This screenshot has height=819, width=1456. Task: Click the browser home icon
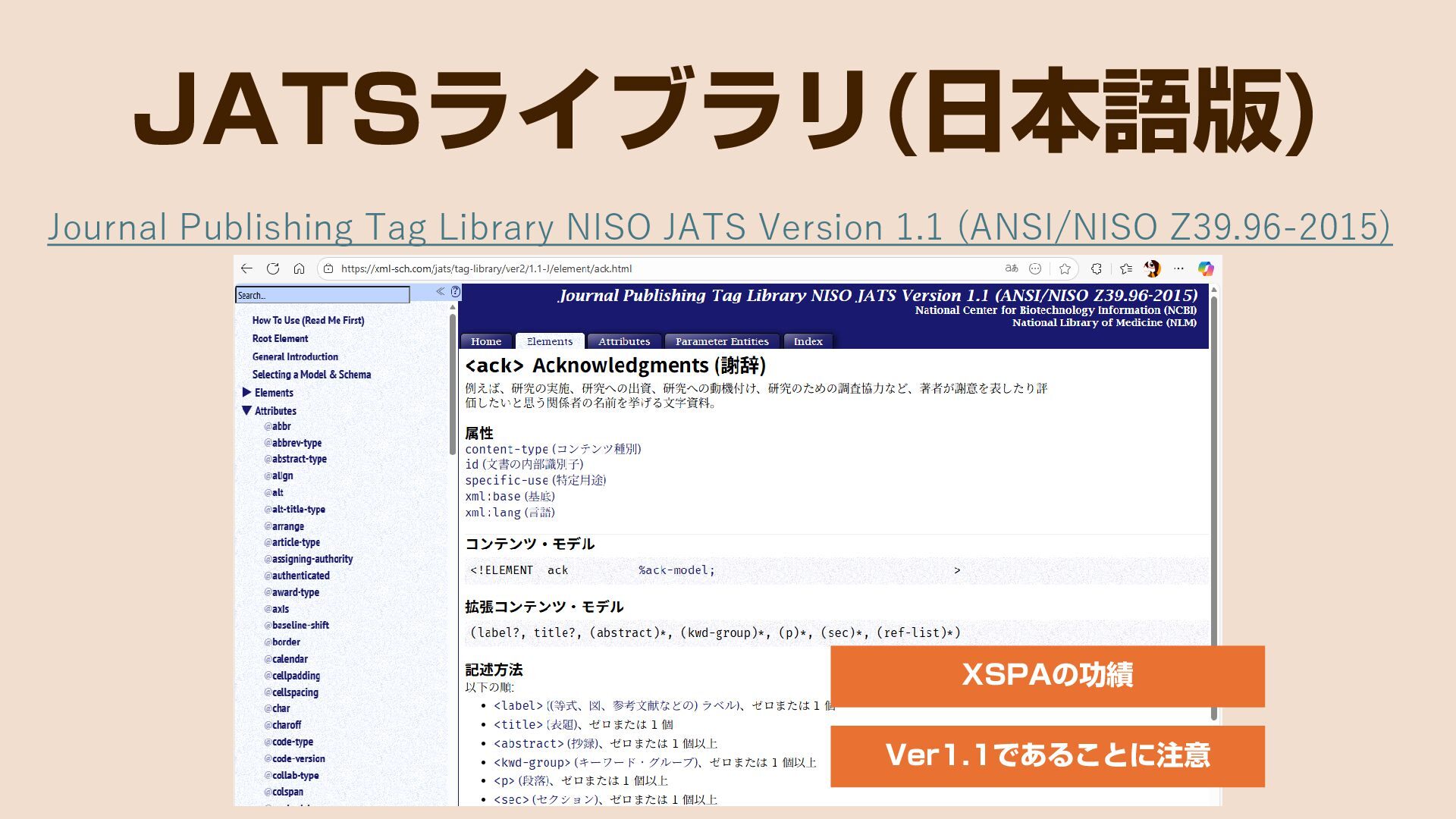299,268
